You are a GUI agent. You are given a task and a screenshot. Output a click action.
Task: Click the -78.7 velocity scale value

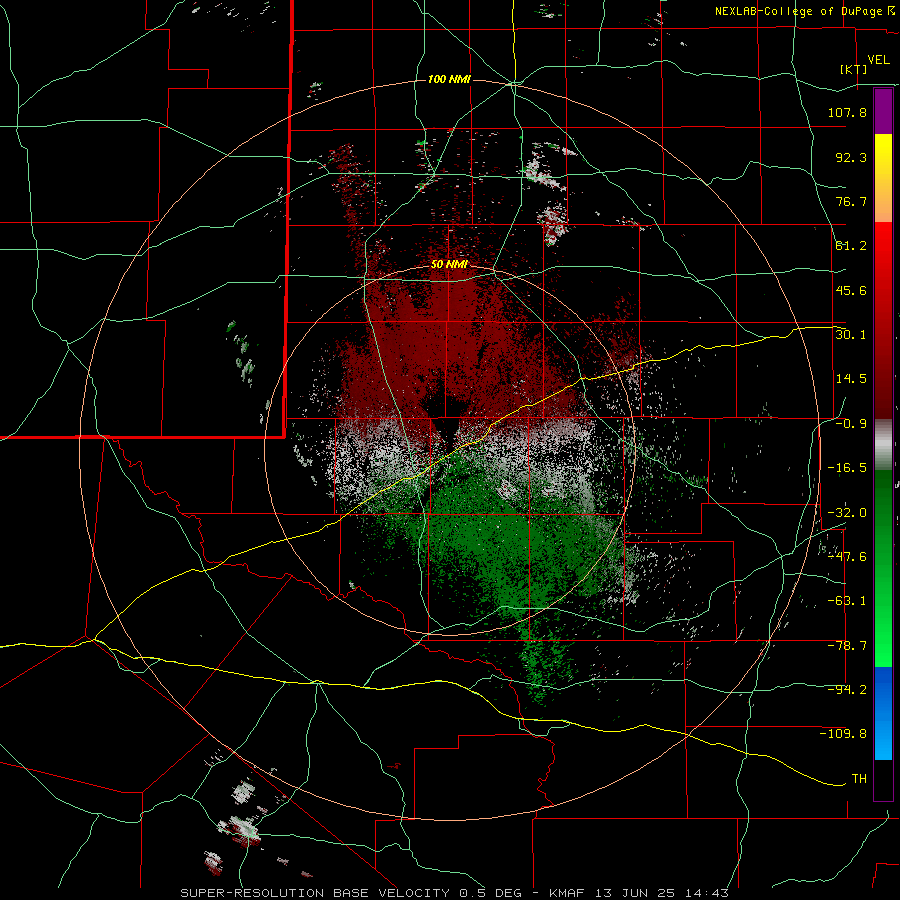pyautogui.click(x=847, y=646)
